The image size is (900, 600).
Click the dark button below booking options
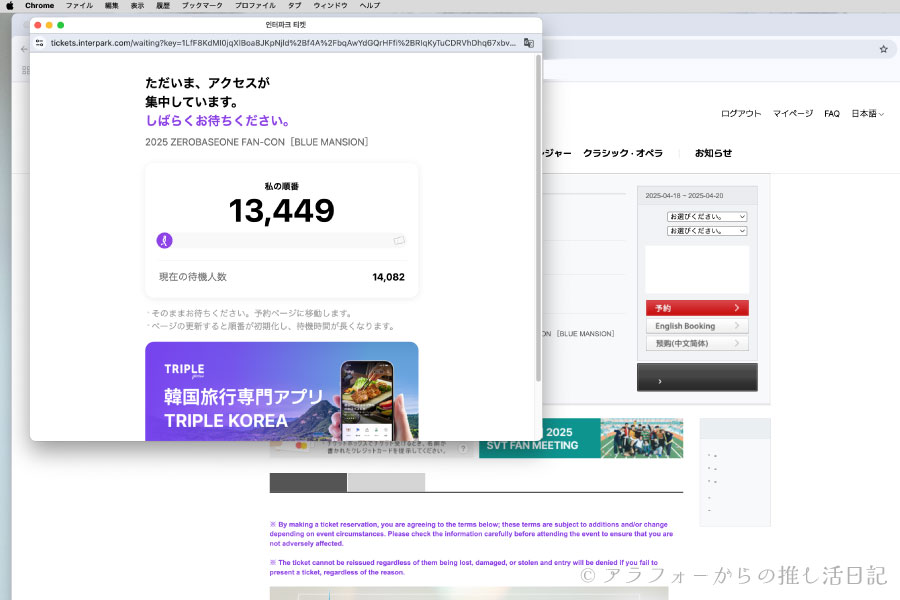tap(697, 377)
